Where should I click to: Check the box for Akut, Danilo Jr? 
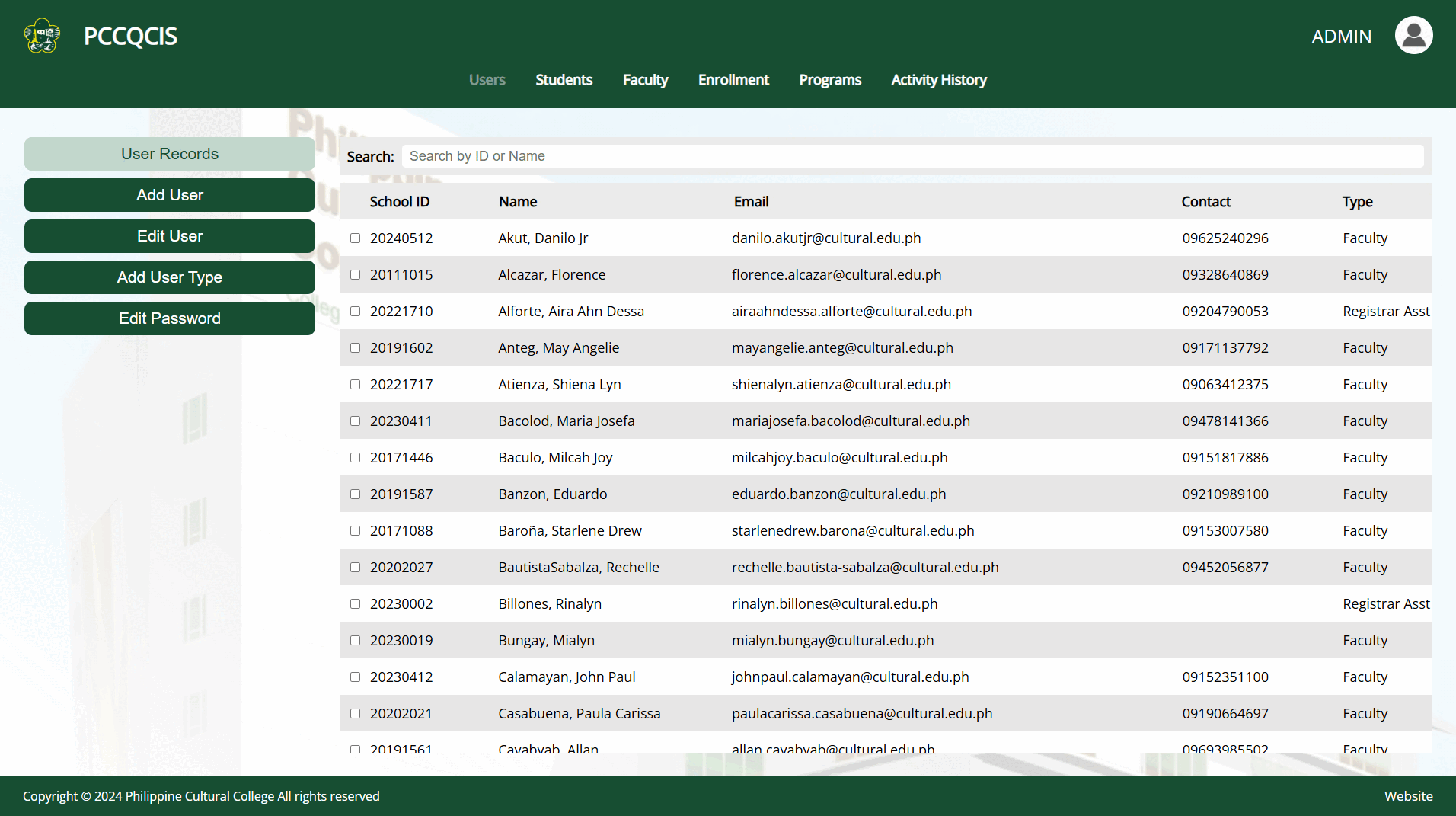(x=355, y=238)
